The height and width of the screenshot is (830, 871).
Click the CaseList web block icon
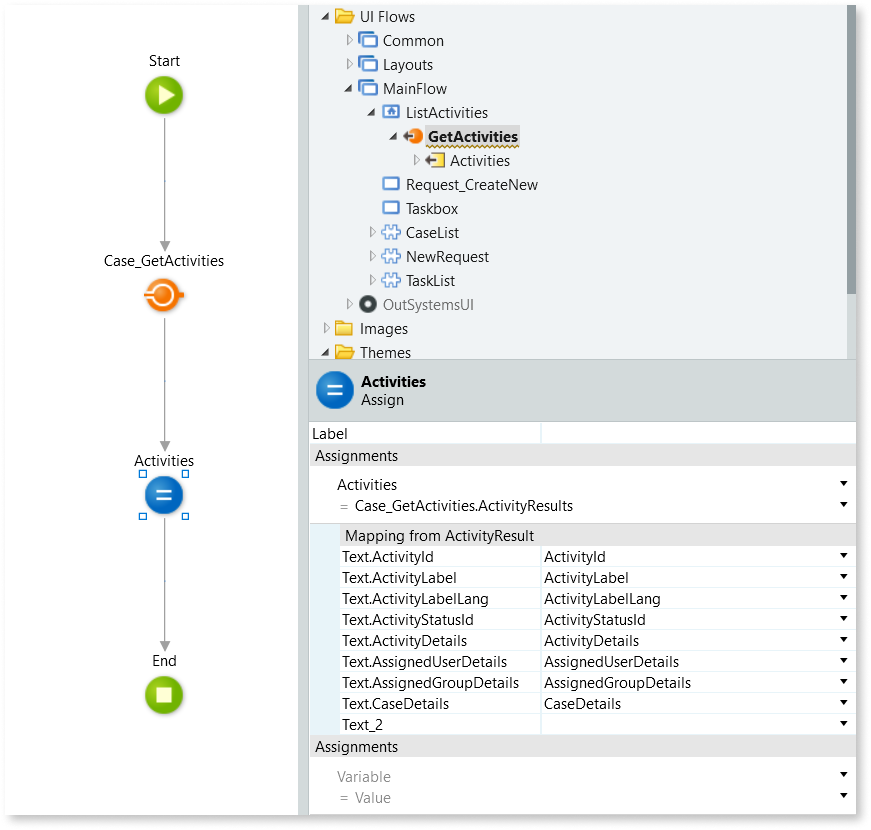coord(391,232)
